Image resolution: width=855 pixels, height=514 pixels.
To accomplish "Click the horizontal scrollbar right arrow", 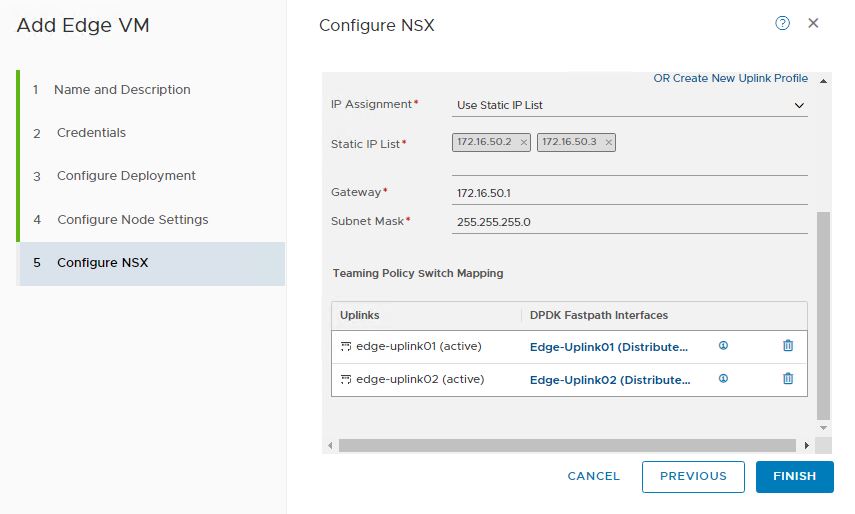I will pyautogui.click(x=807, y=445).
